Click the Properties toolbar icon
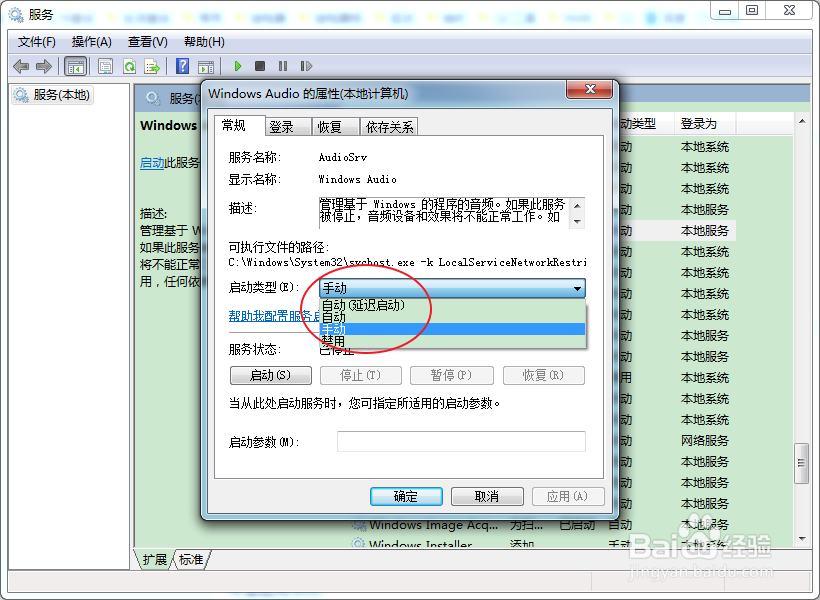Viewport: 820px width, 600px height. tap(106, 66)
